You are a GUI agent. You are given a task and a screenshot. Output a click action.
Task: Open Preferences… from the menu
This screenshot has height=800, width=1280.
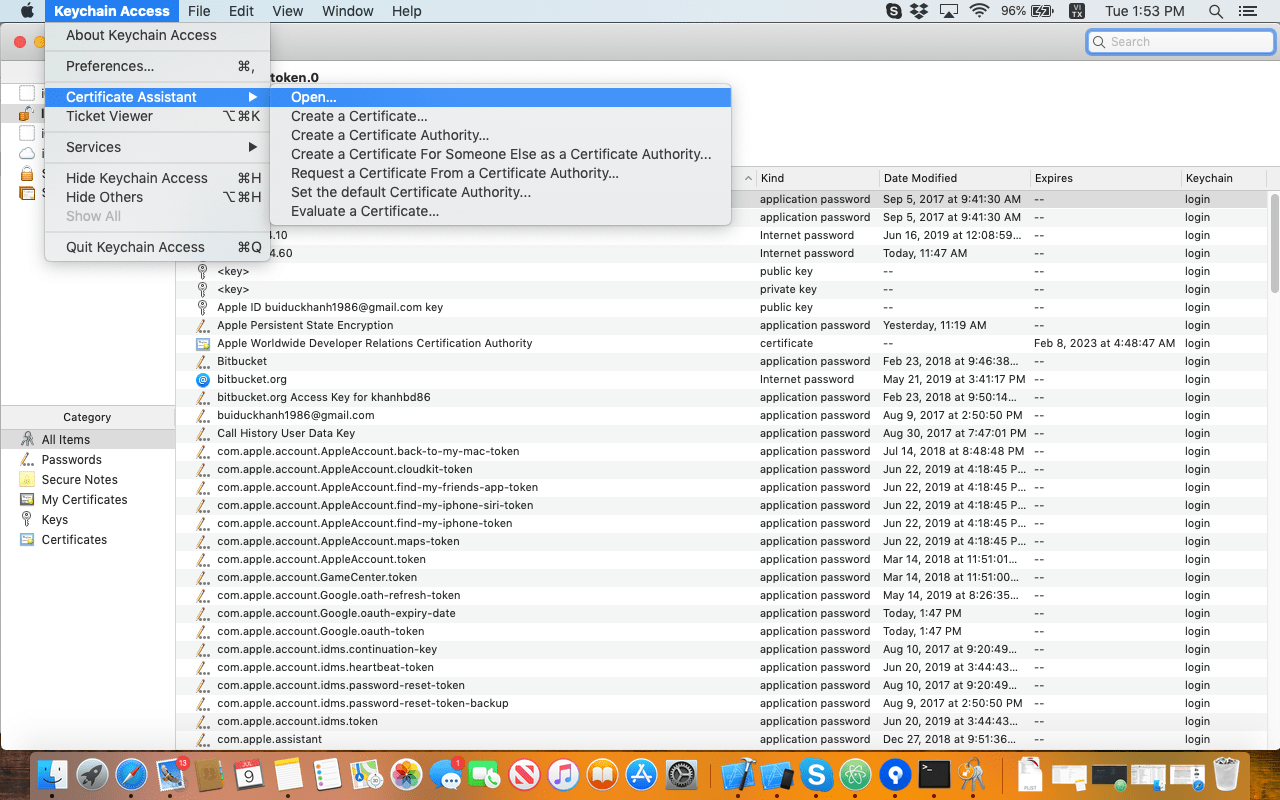pos(157,66)
